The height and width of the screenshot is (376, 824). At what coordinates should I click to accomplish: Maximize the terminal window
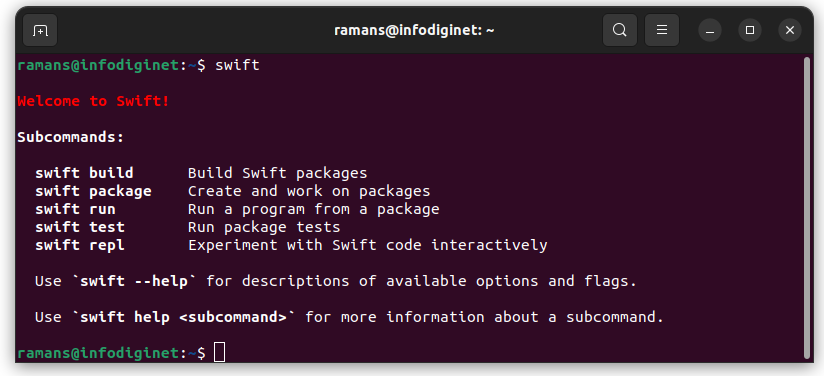point(750,31)
